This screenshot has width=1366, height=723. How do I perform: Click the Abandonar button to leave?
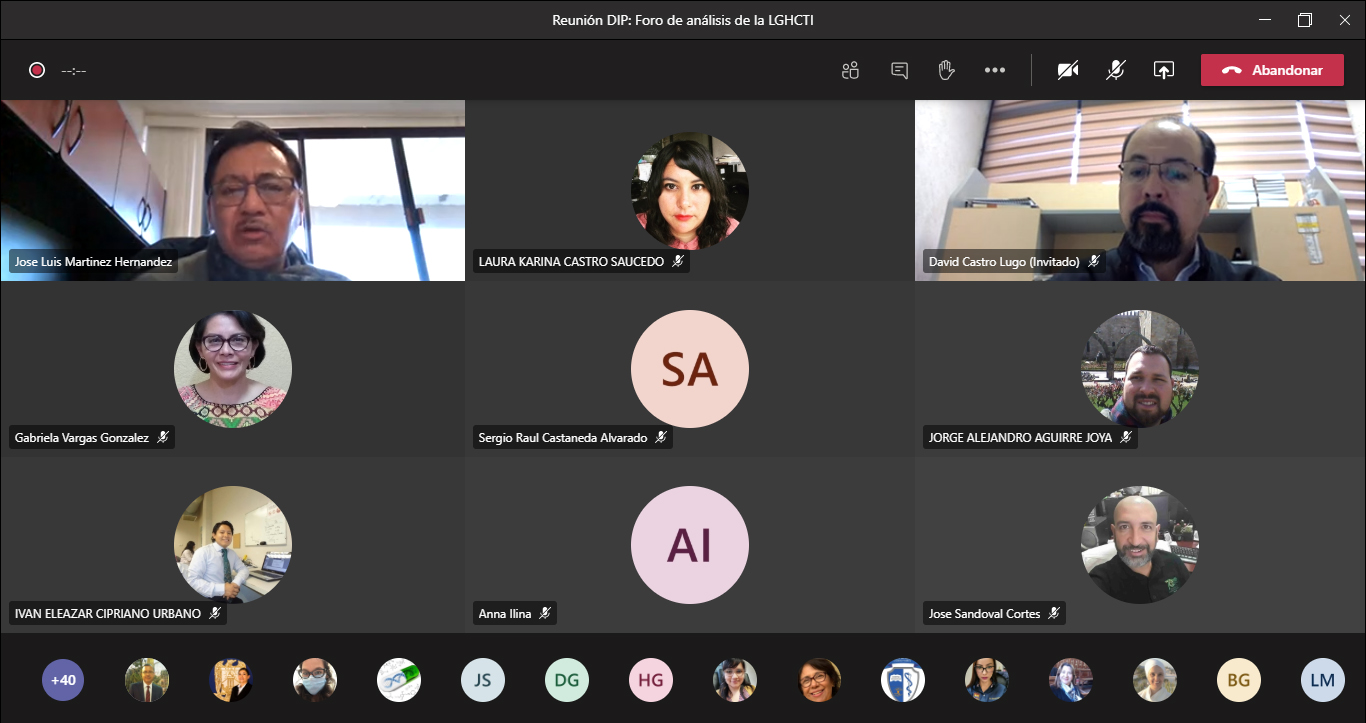pyautogui.click(x=1272, y=70)
